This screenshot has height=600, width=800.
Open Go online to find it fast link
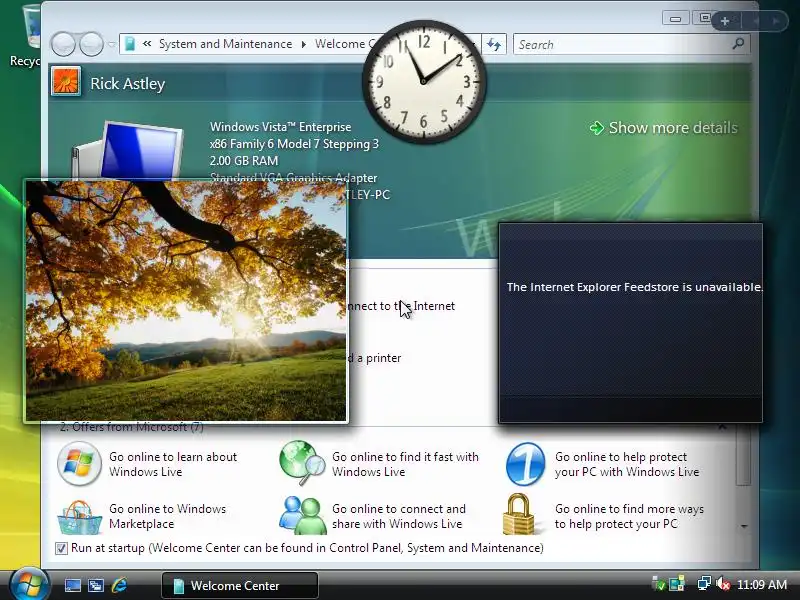coord(405,464)
